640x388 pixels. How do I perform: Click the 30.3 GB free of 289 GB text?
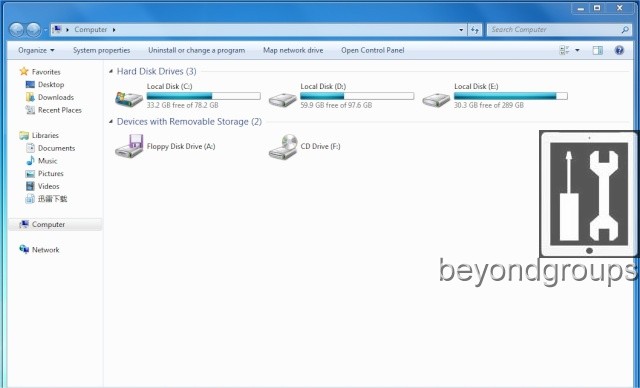tap(489, 105)
